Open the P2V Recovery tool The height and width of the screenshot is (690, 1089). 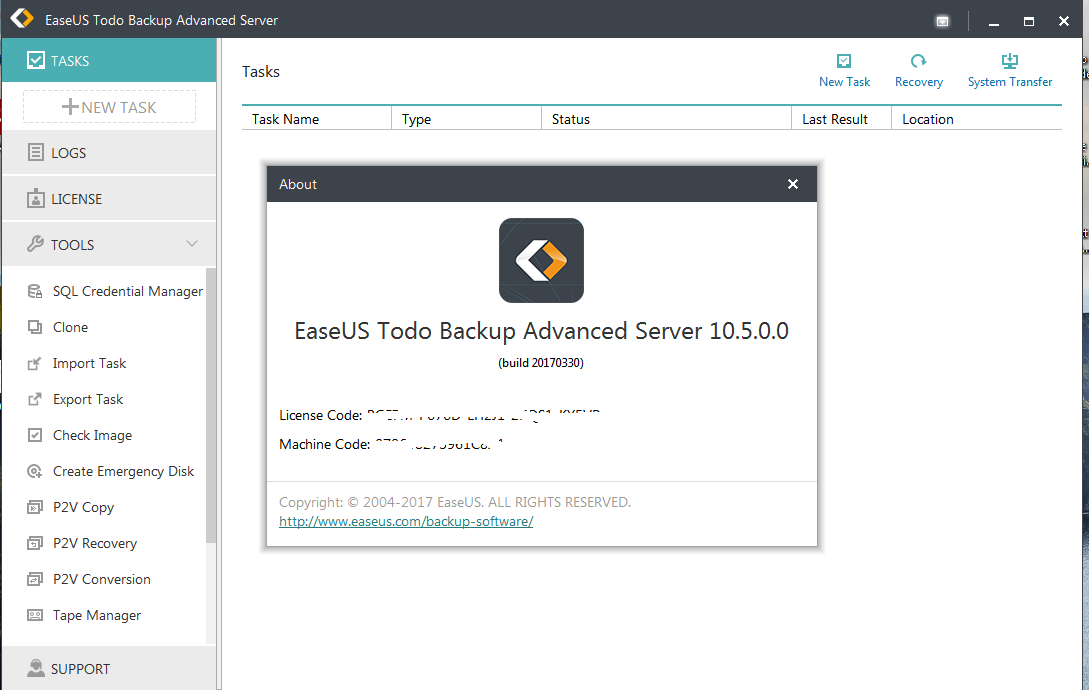click(96, 542)
